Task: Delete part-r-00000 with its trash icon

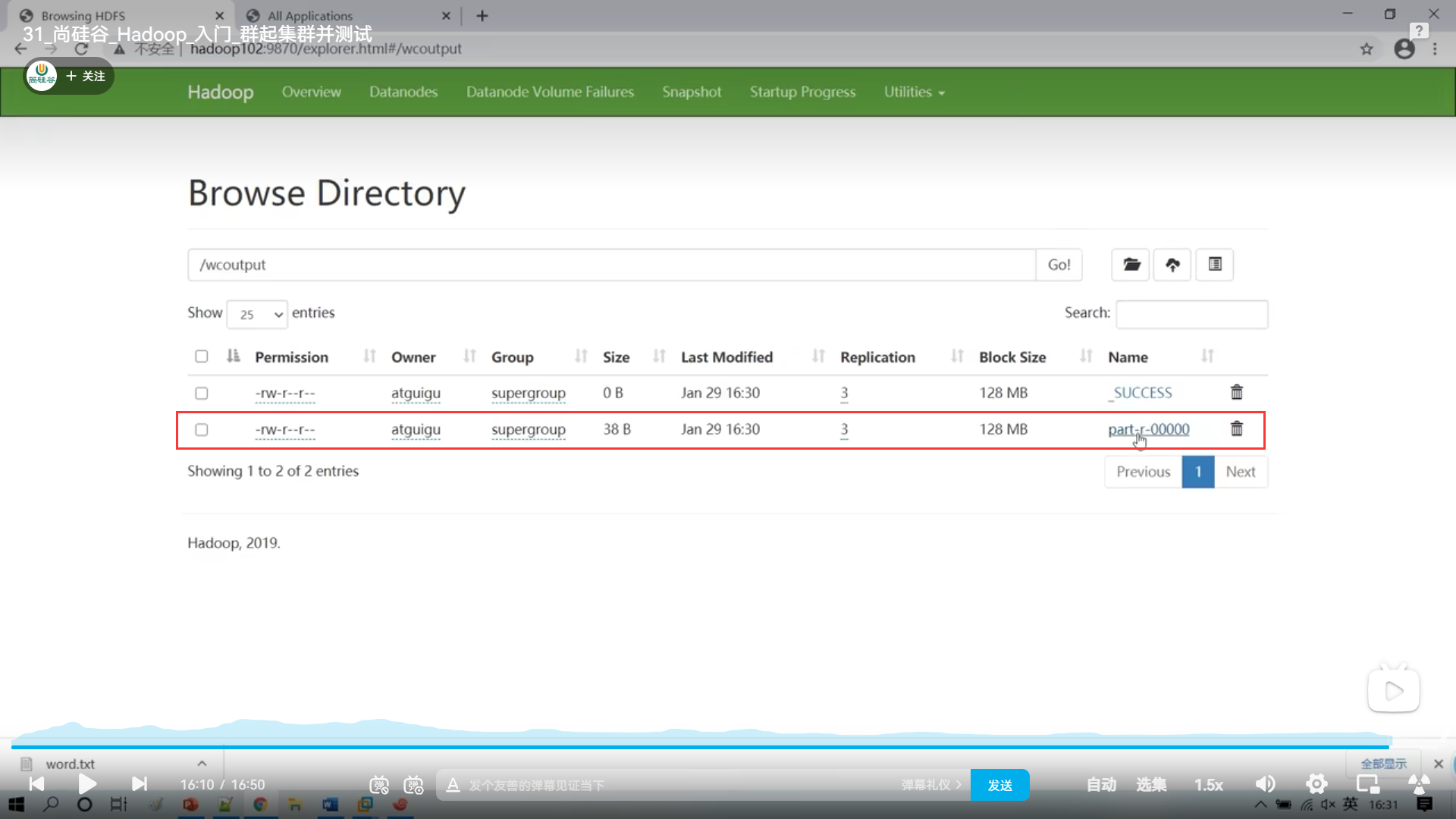Action: [x=1237, y=428]
